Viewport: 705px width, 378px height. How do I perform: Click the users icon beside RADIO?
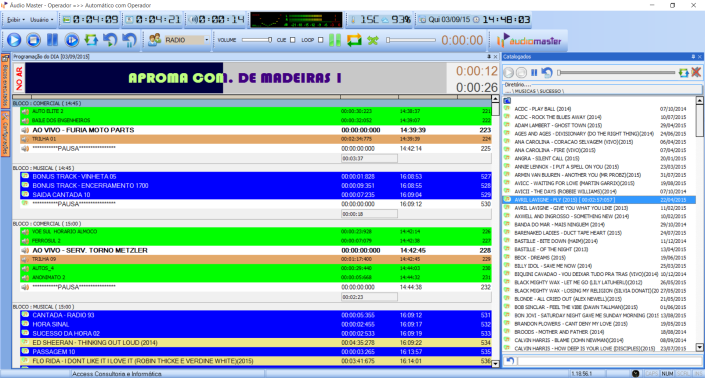point(154,40)
